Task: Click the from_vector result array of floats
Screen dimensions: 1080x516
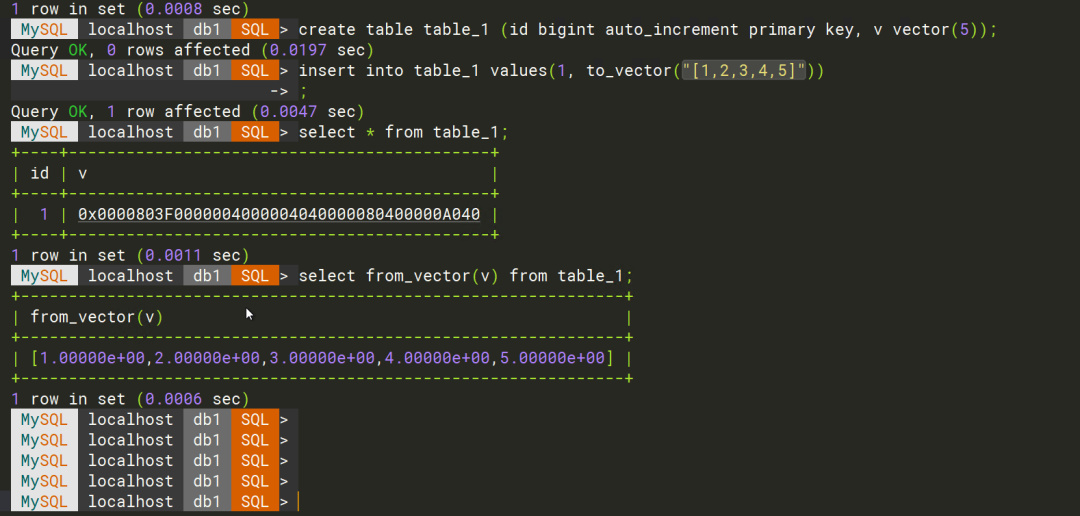Action: pyautogui.click(x=322, y=358)
